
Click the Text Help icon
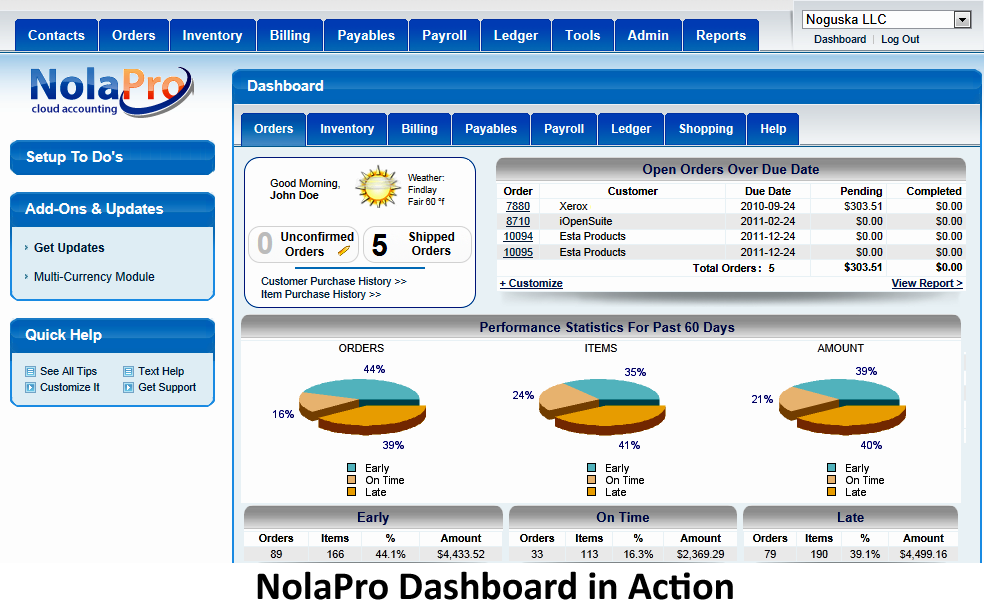click(x=128, y=371)
